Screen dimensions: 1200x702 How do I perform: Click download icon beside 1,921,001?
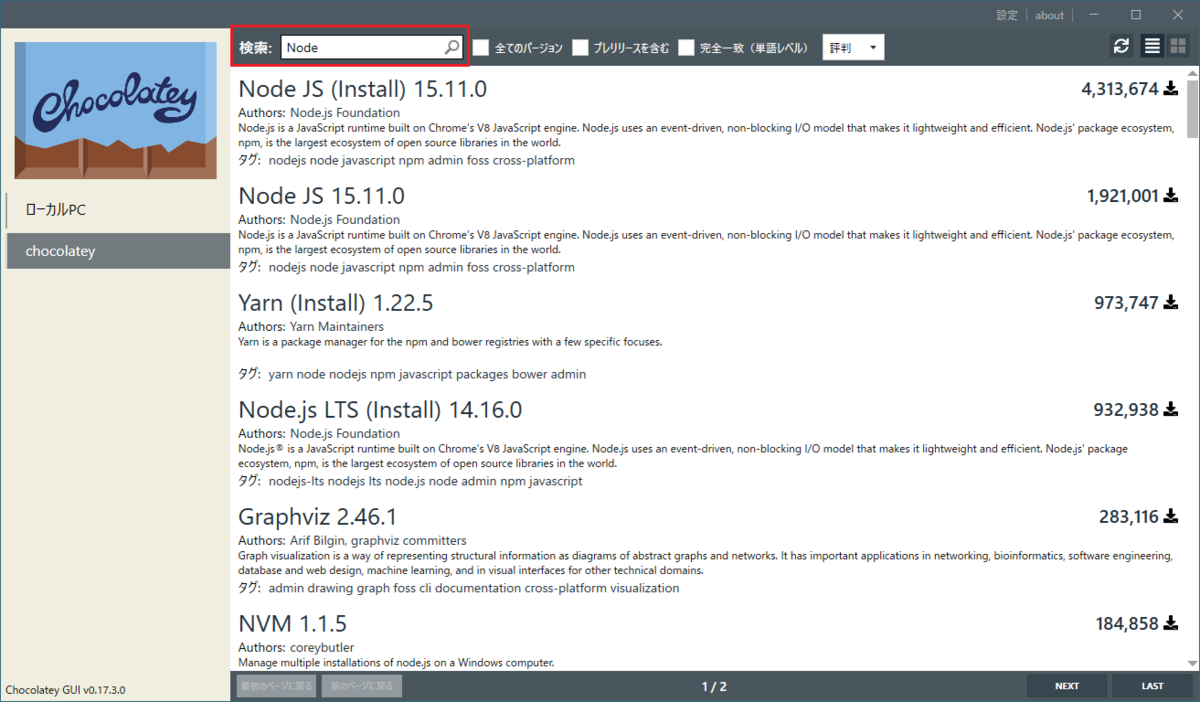1171,196
